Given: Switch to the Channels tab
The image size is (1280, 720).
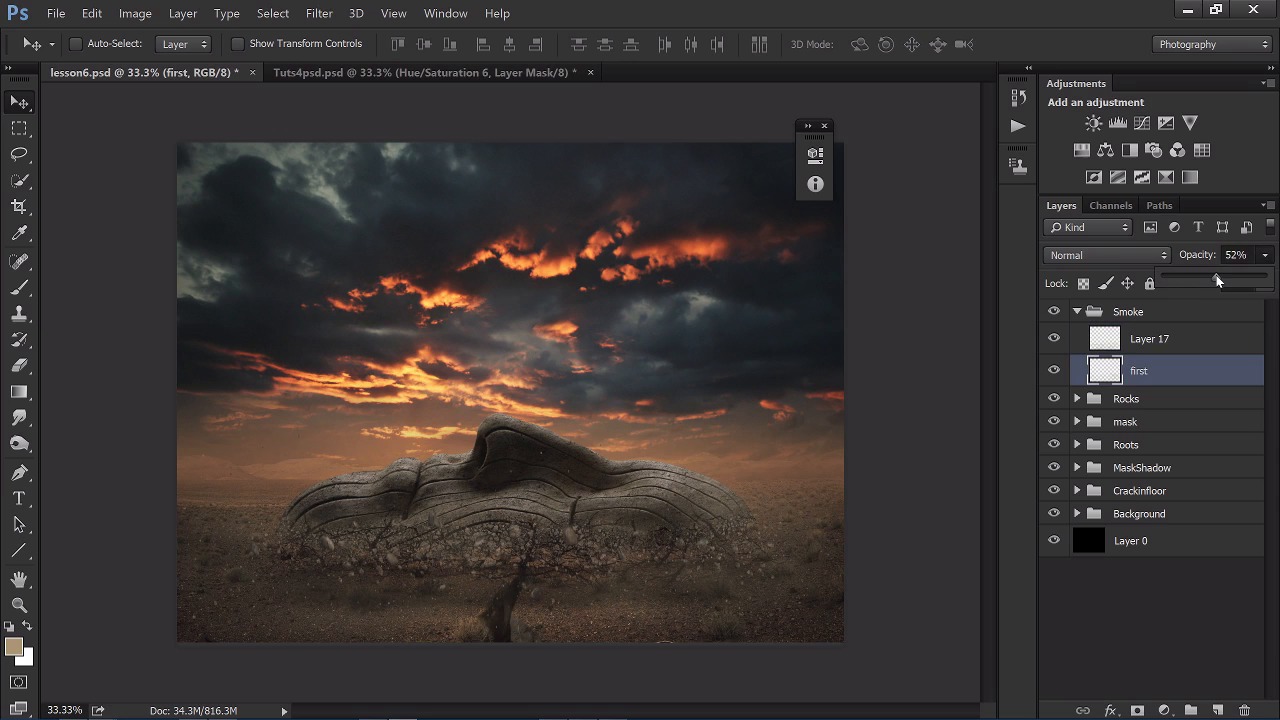Looking at the screenshot, I should (1110, 205).
